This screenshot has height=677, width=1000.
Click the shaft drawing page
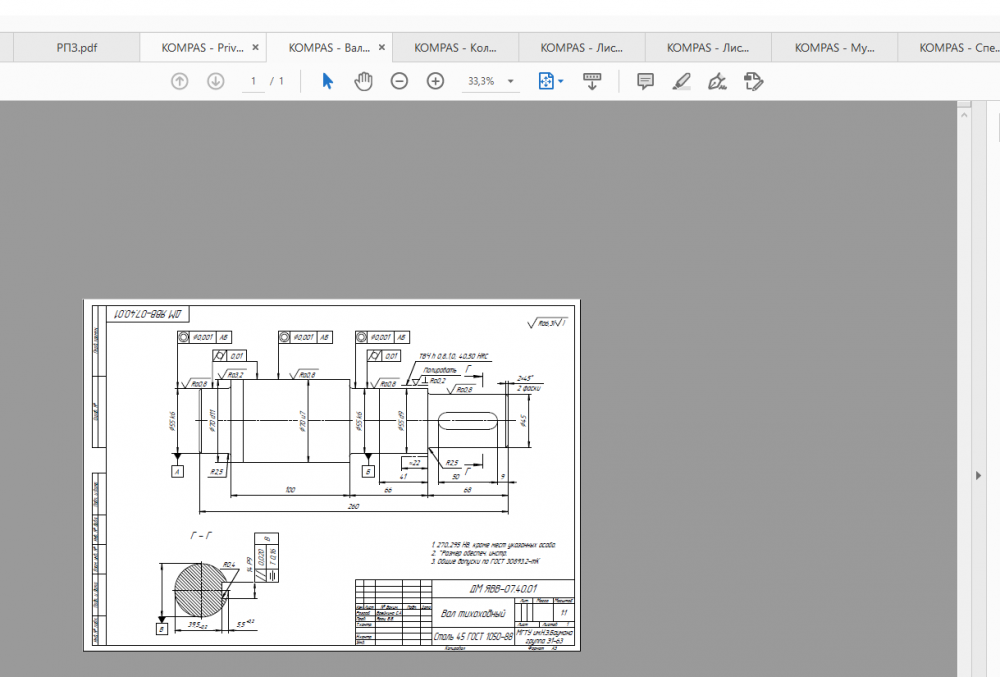point(331,474)
